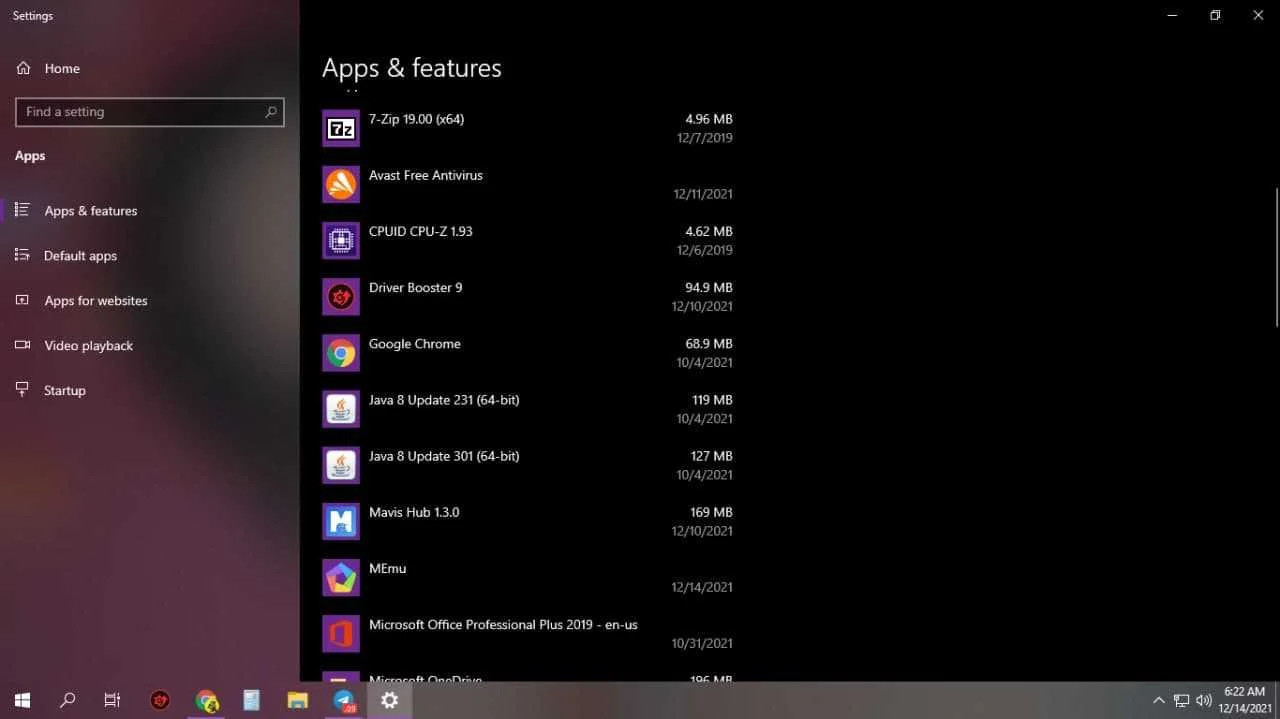Select Java 8 Update 301 (64-bit) entry
Image resolution: width=1280 pixels, height=719 pixels.
click(x=527, y=464)
